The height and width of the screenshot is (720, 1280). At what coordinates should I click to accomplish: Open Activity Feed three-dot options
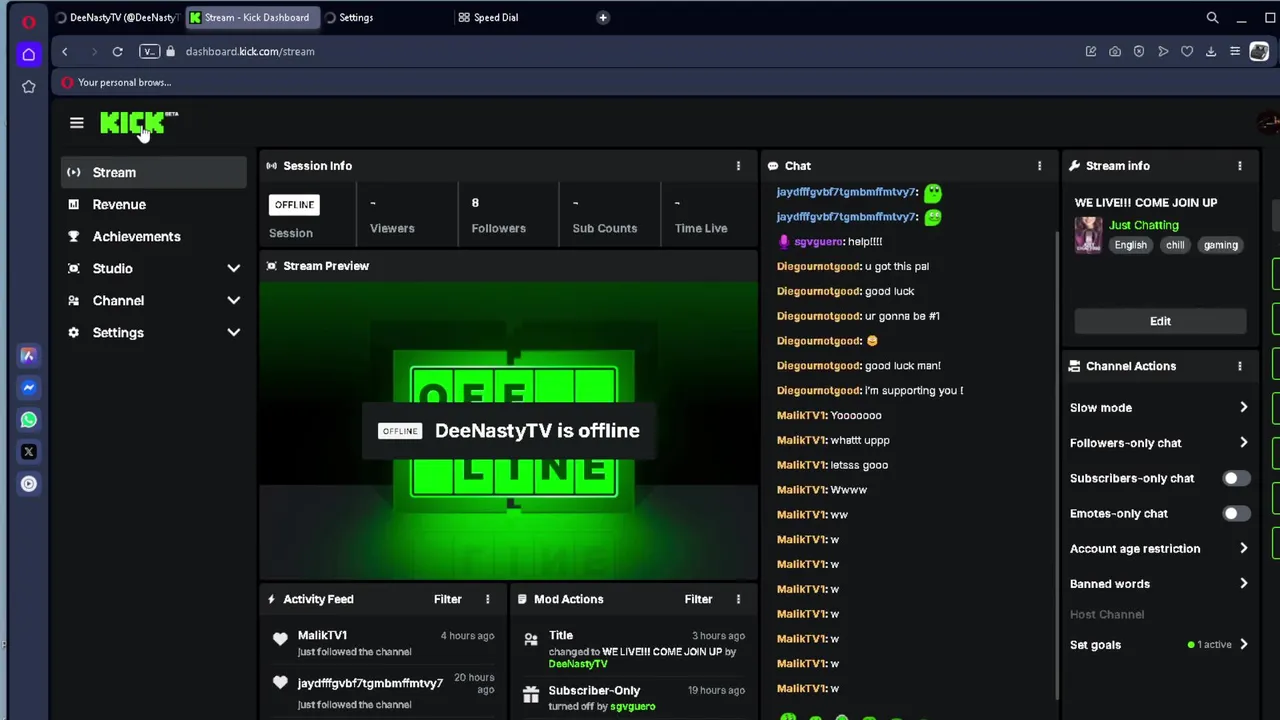(x=488, y=599)
